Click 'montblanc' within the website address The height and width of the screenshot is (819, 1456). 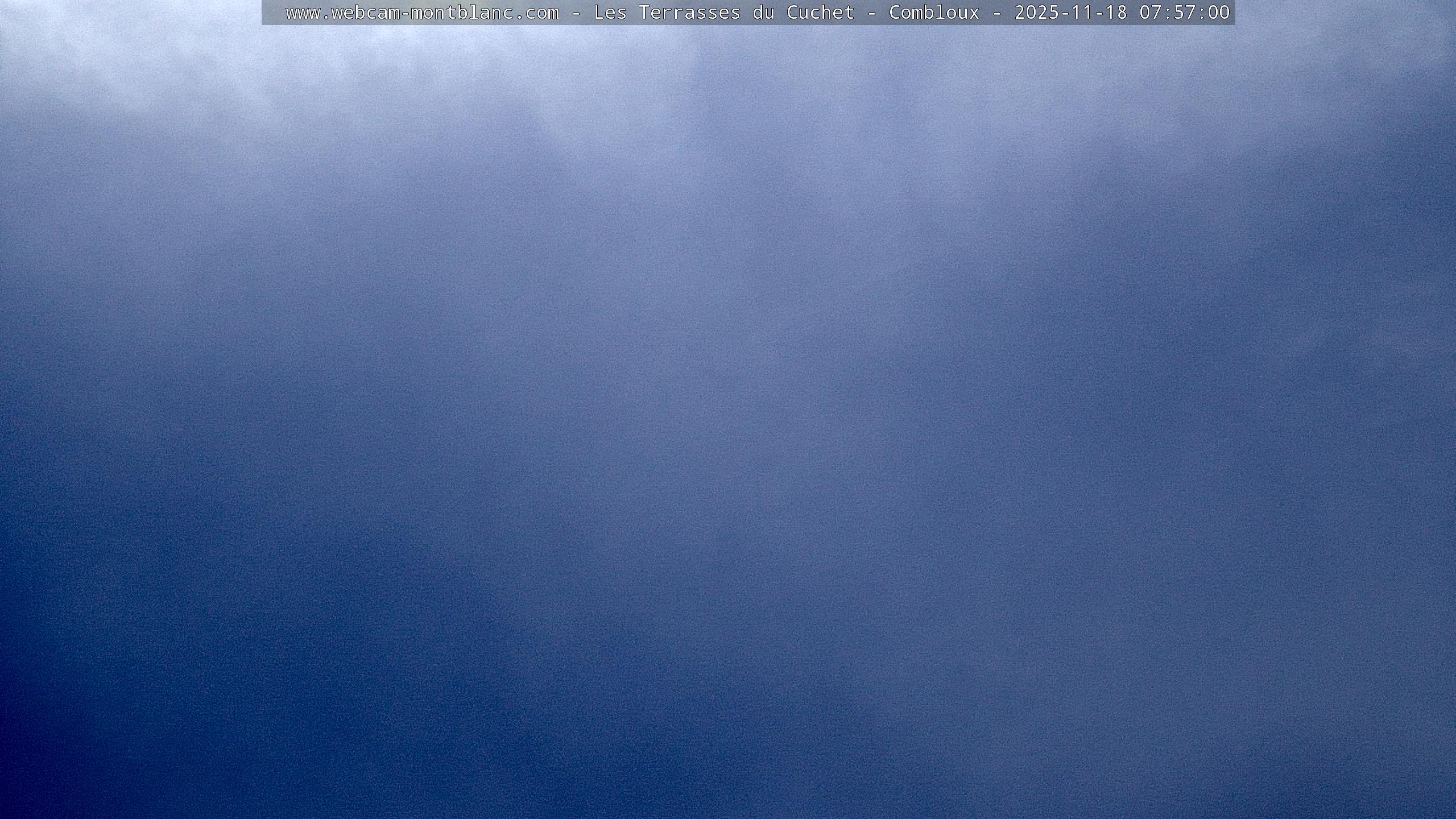point(462,13)
